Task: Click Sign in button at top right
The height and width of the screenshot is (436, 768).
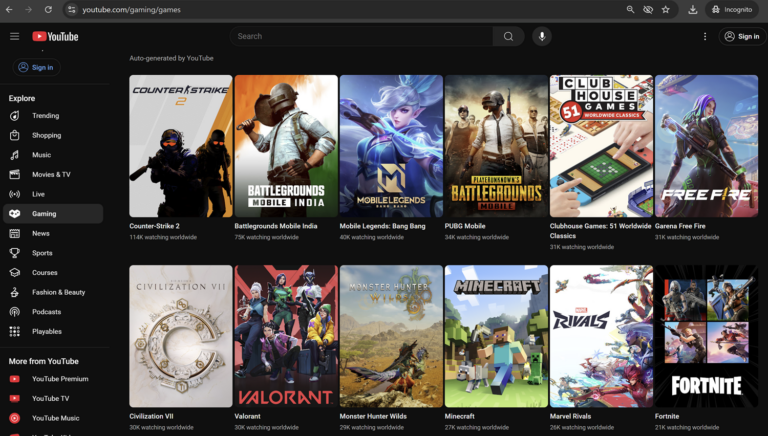Action: pos(742,36)
